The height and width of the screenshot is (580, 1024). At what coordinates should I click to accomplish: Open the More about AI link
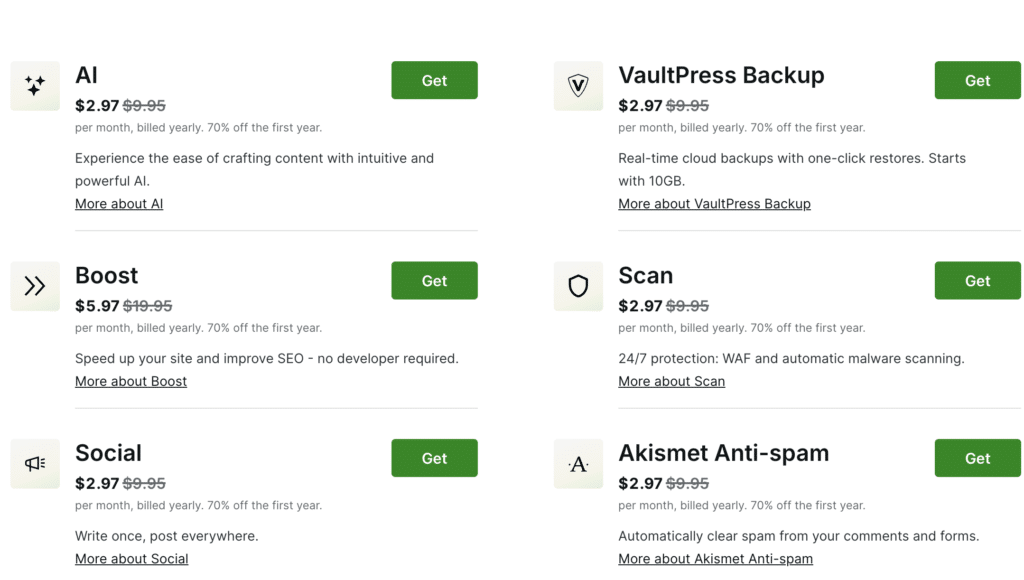tap(119, 203)
